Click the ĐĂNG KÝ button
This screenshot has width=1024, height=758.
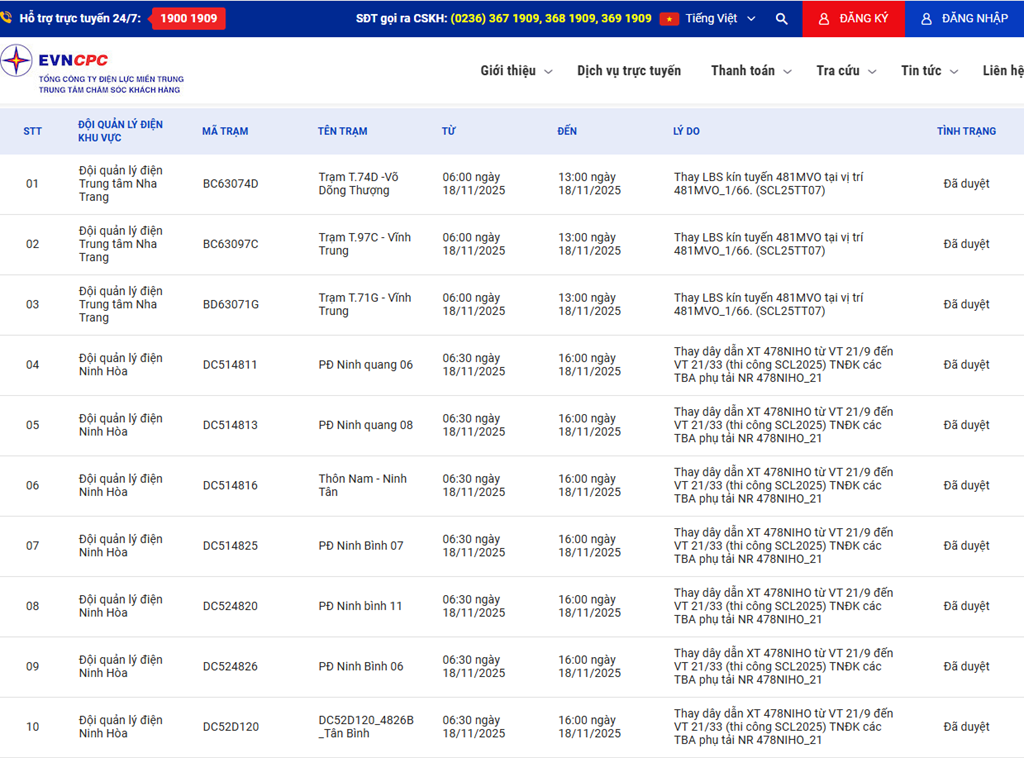coord(853,19)
